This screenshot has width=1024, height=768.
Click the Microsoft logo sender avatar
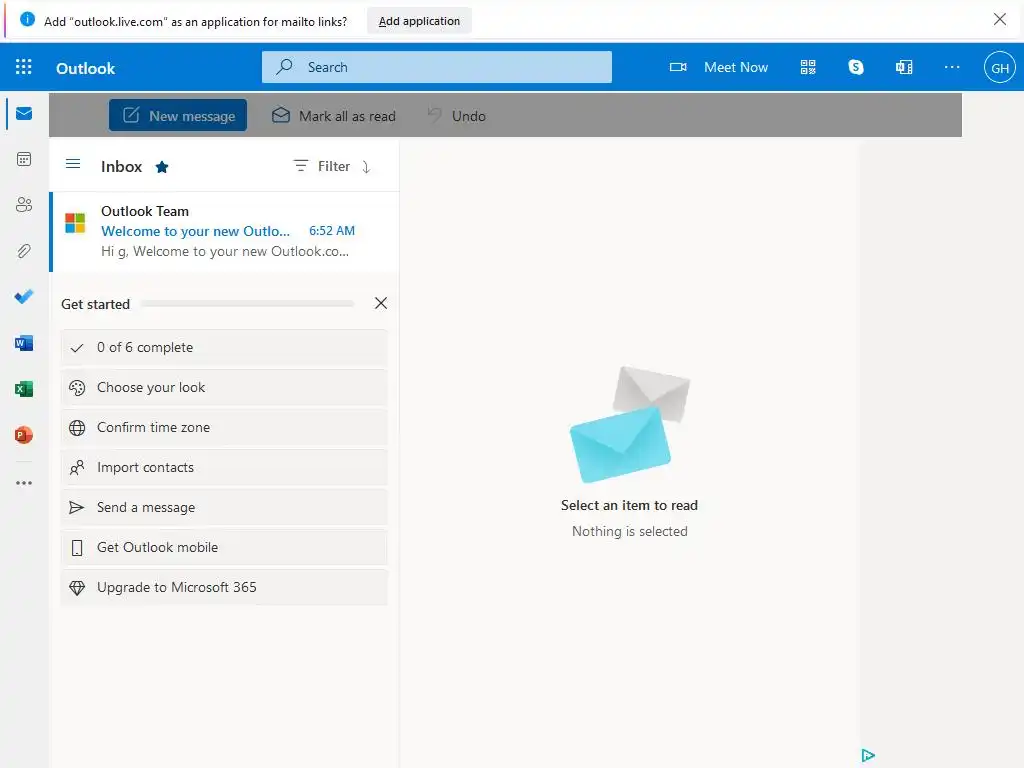75,223
